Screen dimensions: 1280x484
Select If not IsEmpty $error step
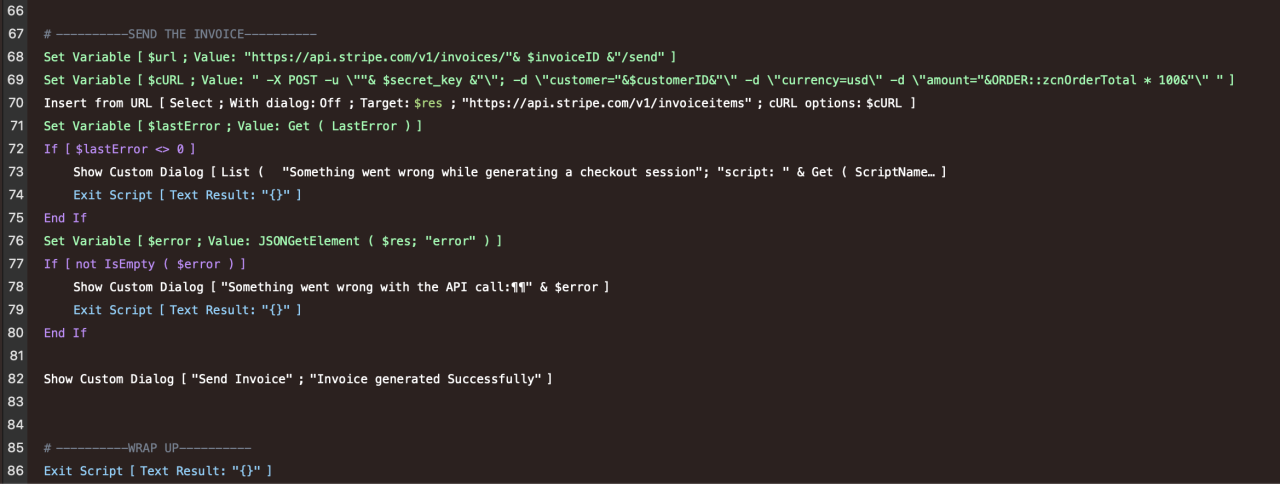click(144, 264)
